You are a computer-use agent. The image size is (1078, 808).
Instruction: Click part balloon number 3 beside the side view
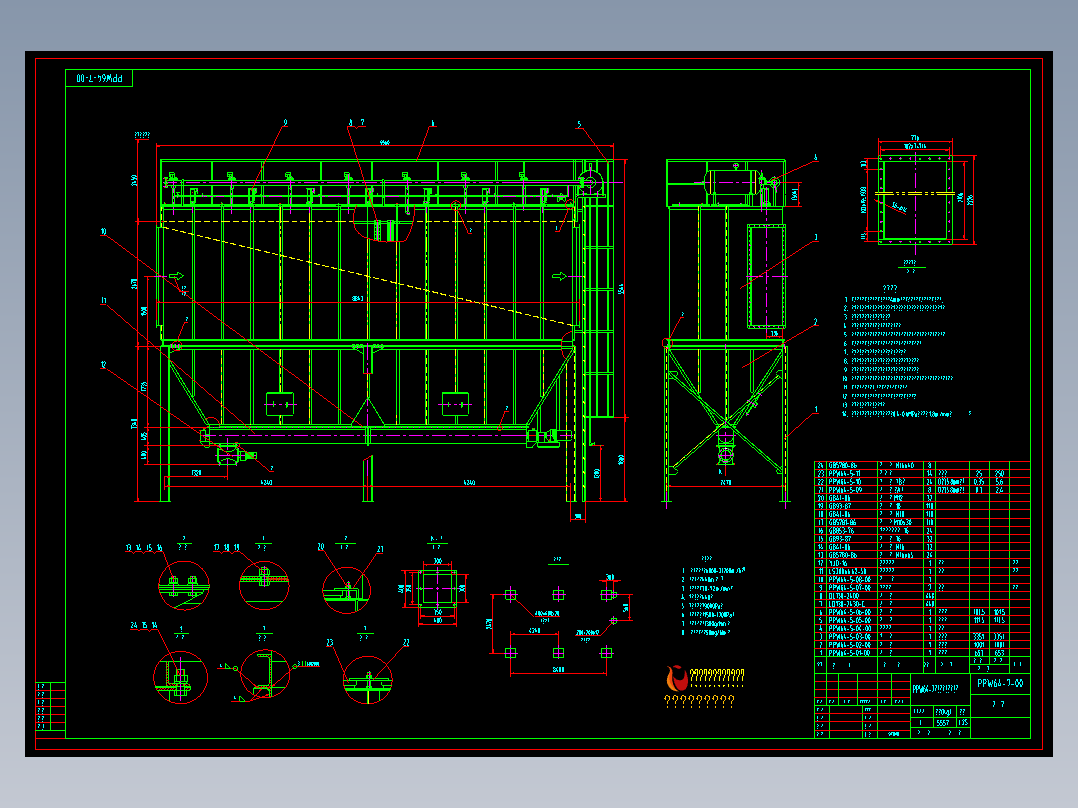pyautogui.click(x=816, y=238)
